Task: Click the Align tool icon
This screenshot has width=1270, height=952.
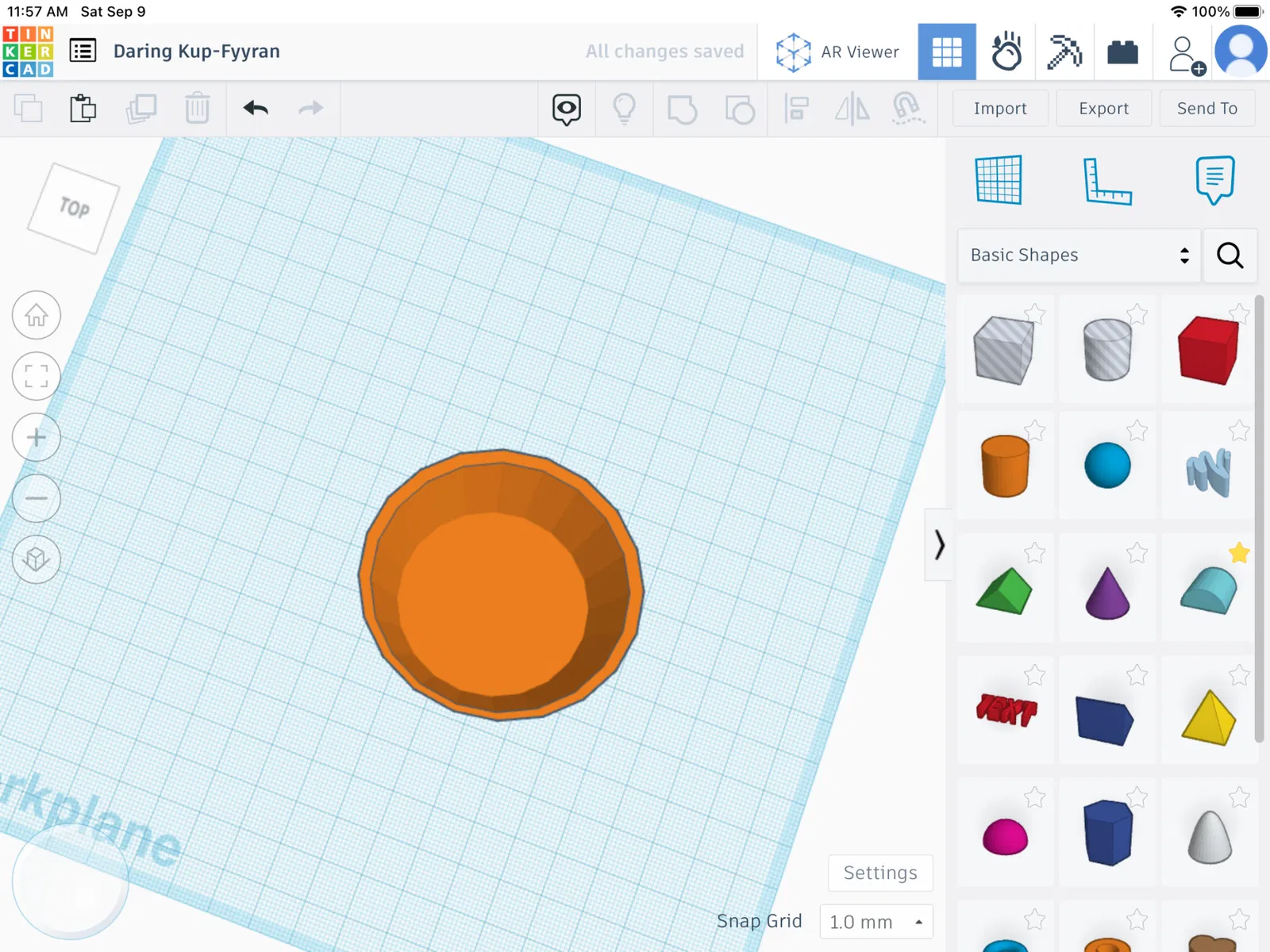Action: click(796, 109)
